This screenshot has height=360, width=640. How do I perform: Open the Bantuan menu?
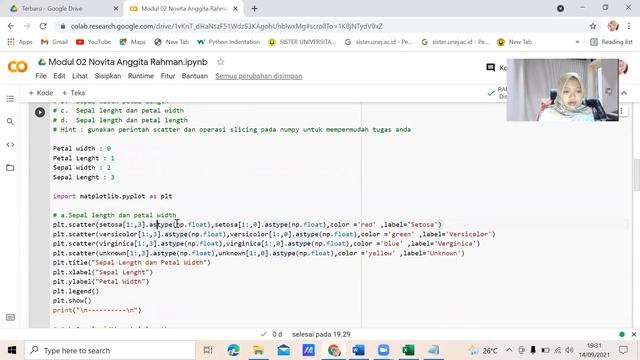tap(195, 76)
